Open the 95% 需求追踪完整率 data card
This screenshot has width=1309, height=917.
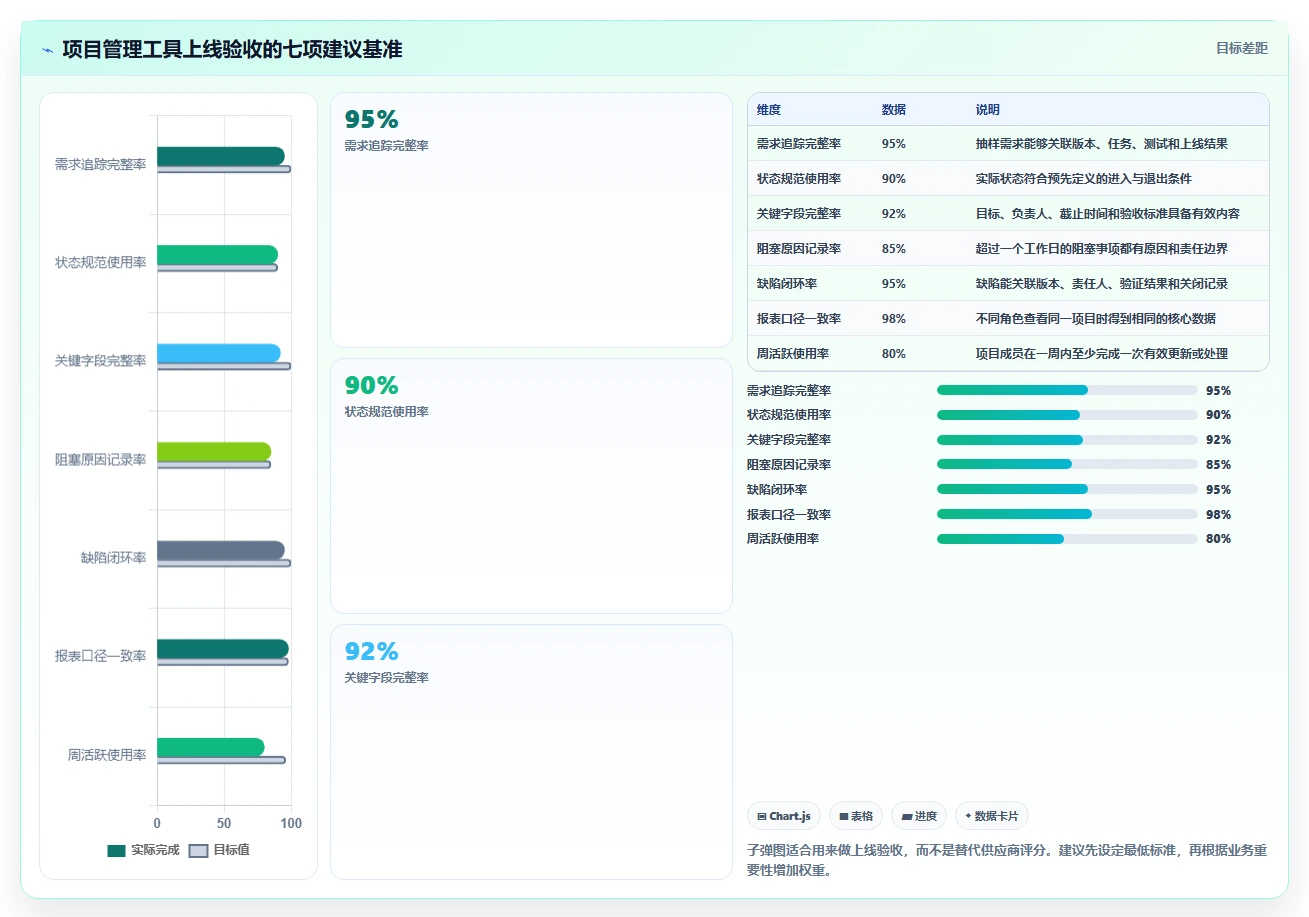coord(531,220)
